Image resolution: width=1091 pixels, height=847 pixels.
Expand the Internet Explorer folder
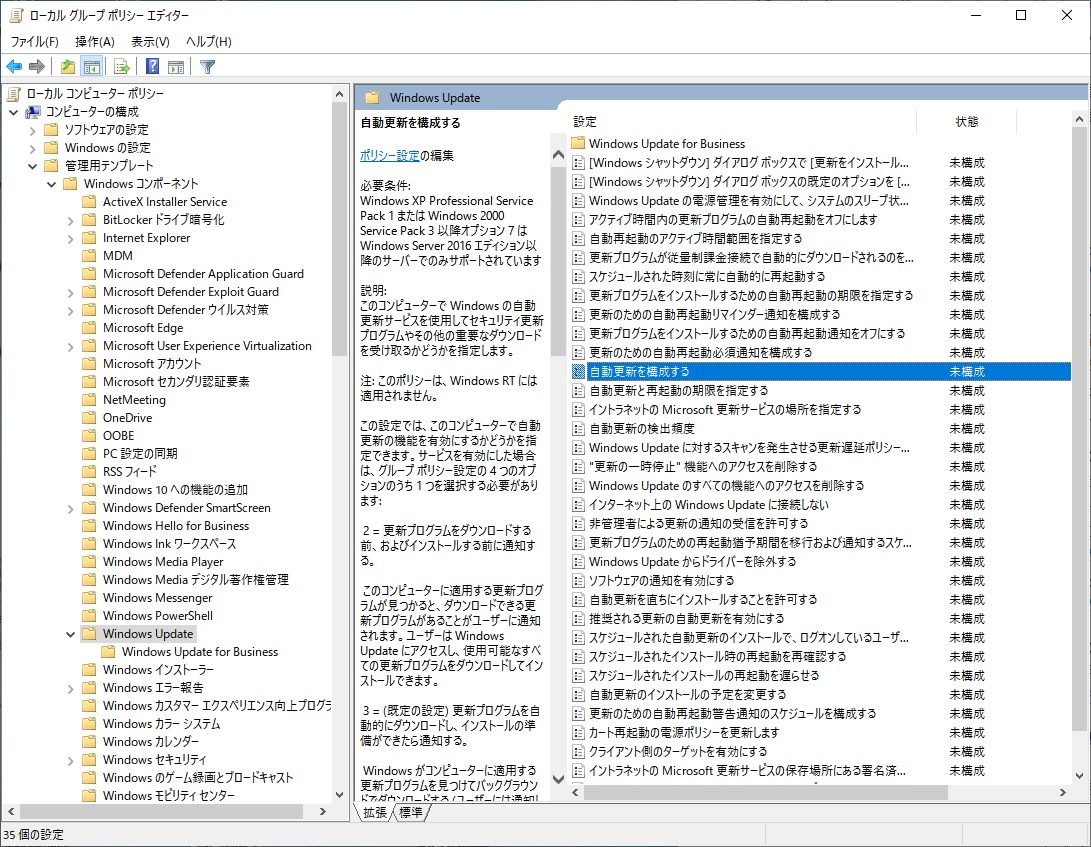70,238
